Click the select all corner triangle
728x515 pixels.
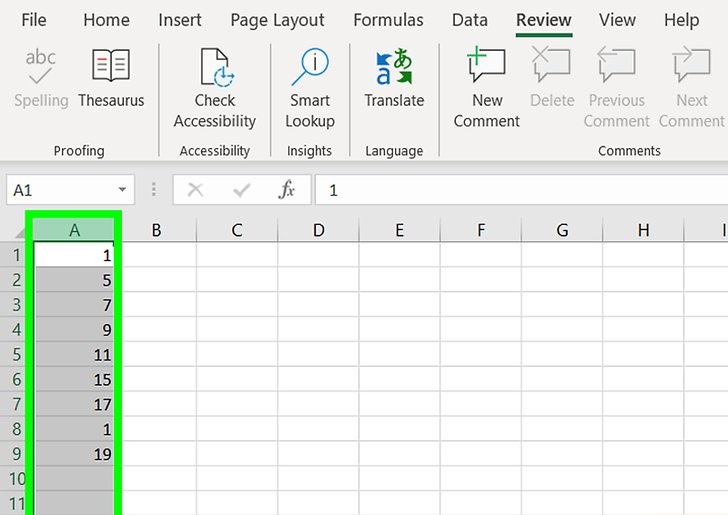[17, 230]
